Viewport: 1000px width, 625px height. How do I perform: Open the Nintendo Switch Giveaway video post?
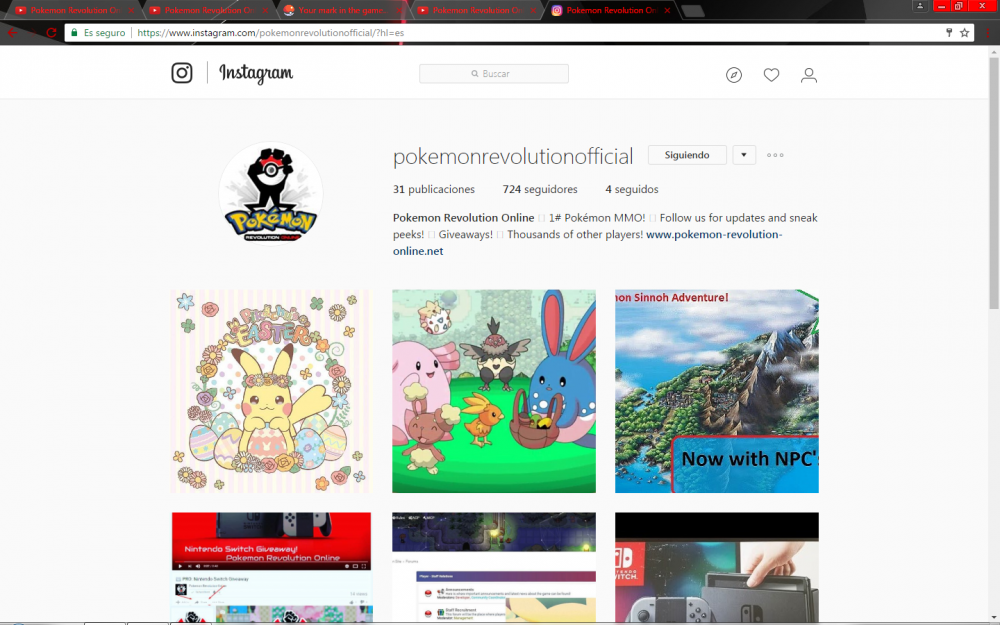[x=270, y=567]
